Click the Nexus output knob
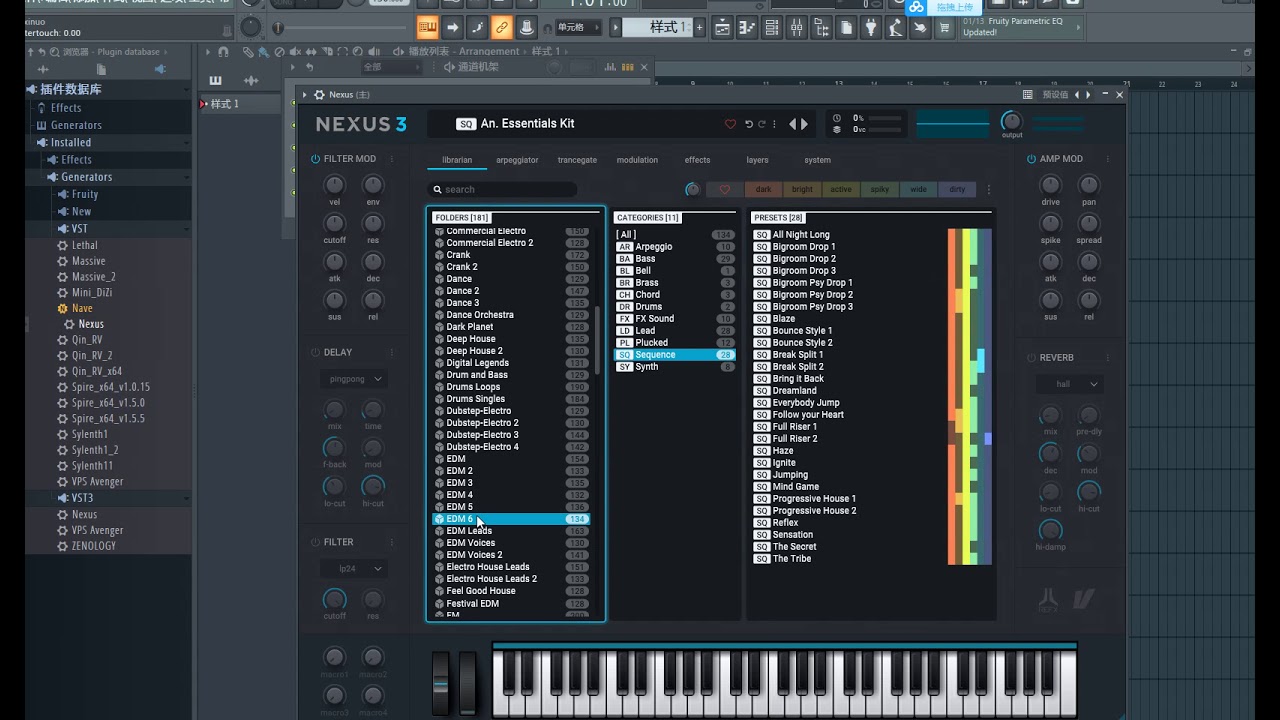Viewport: 1280px width, 720px height. pyautogui.click(x=1012, y=121)
